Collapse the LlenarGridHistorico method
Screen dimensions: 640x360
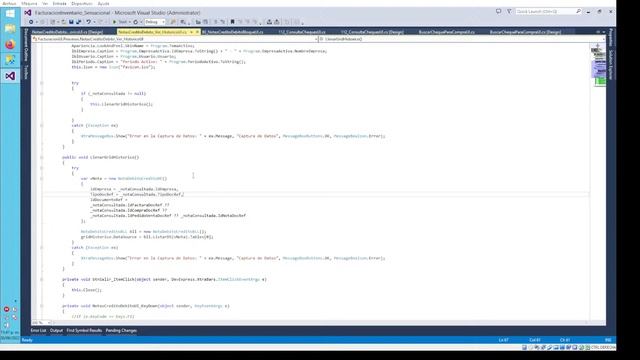pos(42,158)
